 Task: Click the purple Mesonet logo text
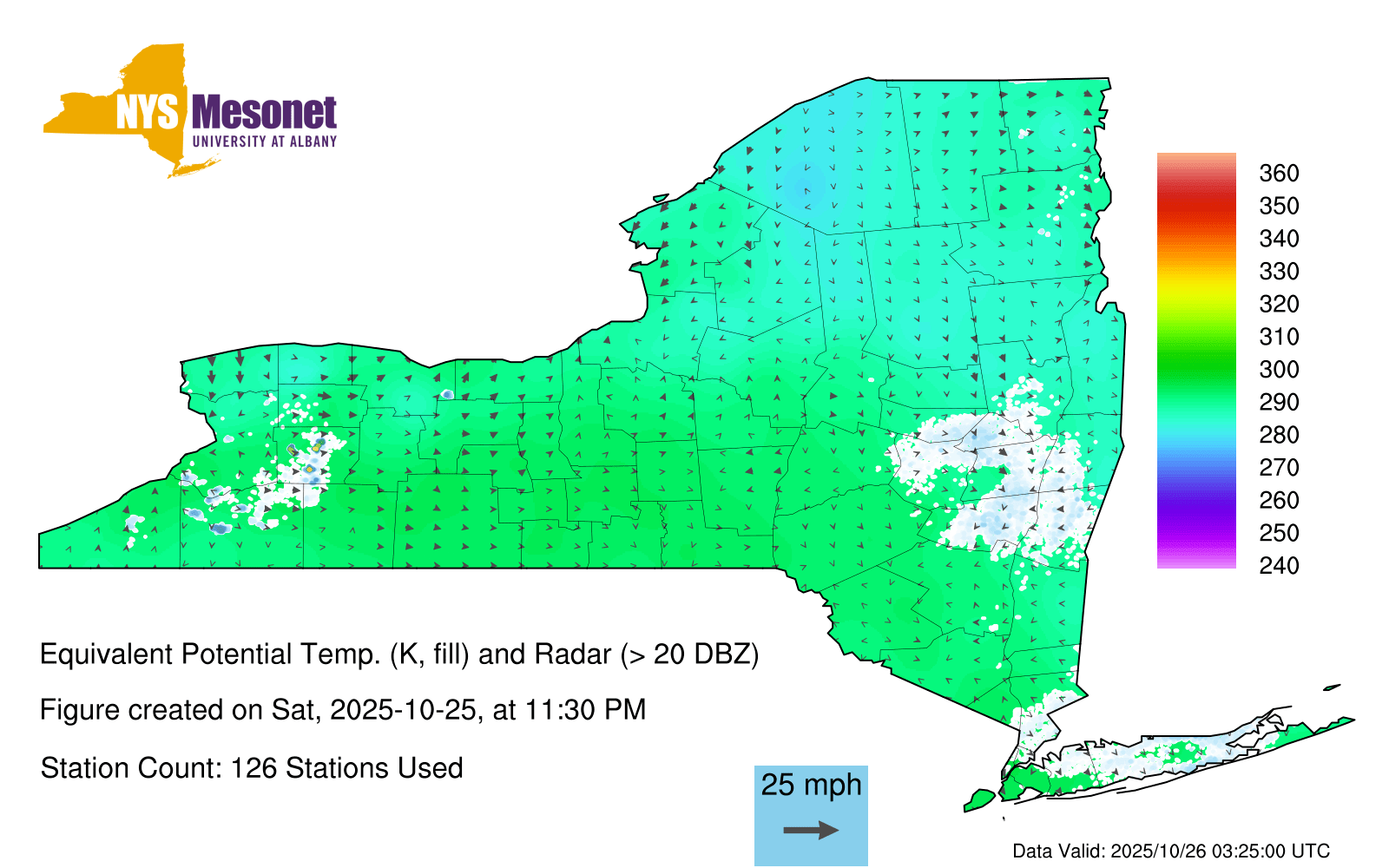[264, 113]
